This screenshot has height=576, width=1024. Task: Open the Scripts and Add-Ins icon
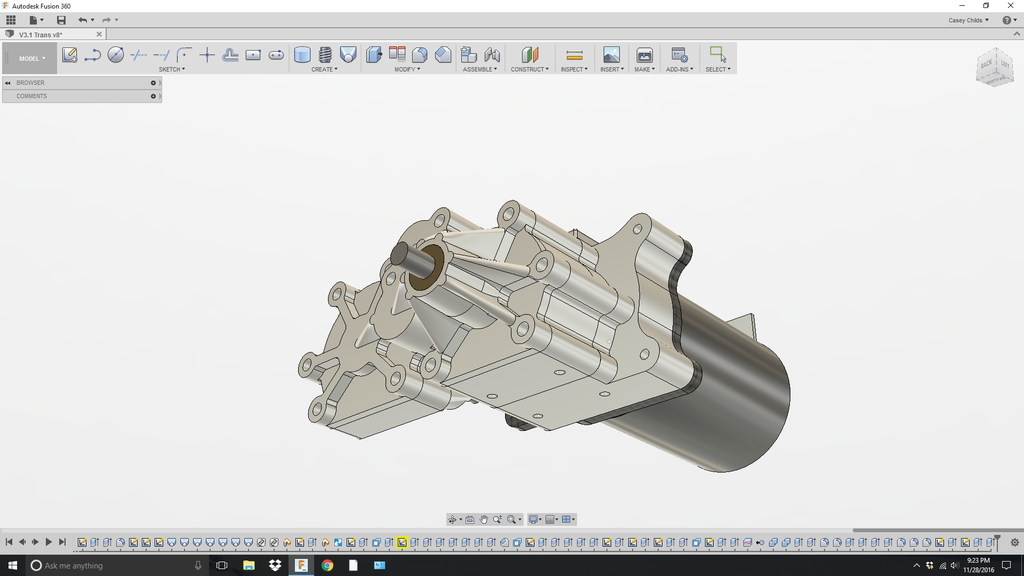tap(679, 55)
